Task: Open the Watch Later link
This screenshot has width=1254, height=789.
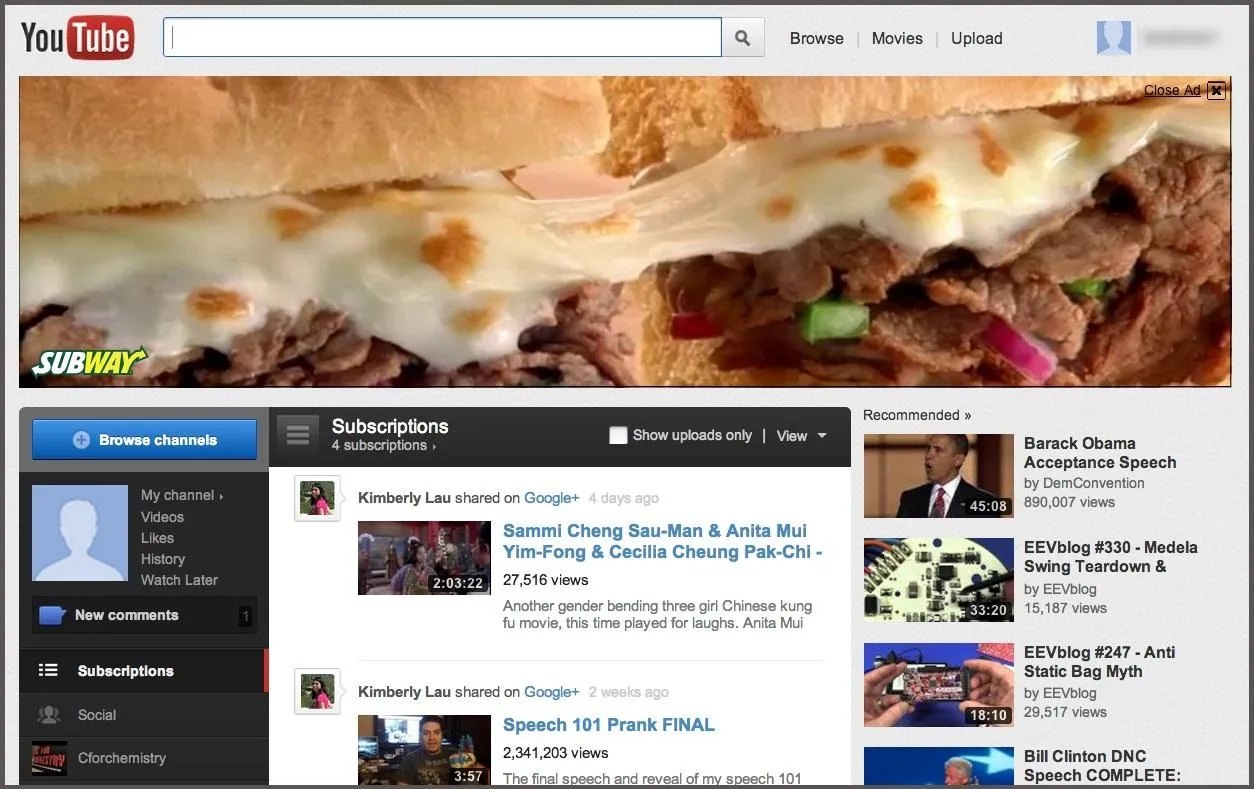Action: pyautogui.click(x=179, y=580)
